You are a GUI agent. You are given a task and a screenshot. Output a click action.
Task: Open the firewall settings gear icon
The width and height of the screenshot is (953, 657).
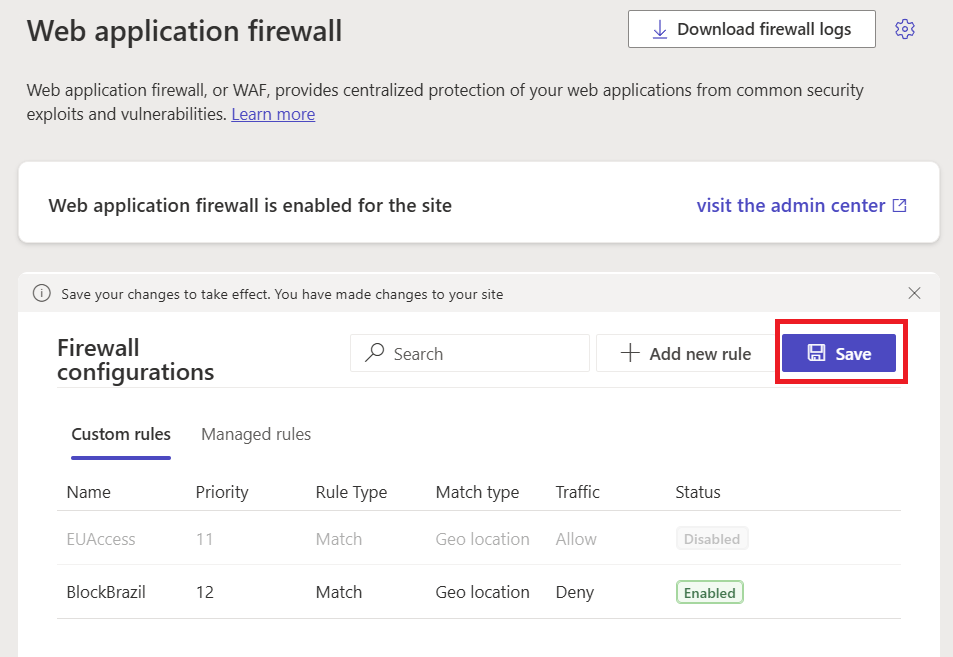click(x=904, y=29)
